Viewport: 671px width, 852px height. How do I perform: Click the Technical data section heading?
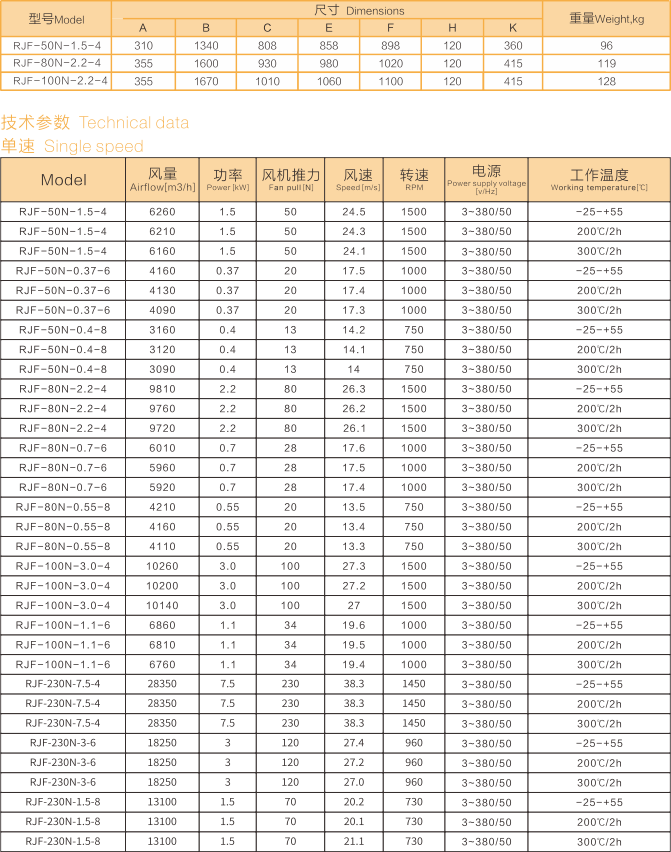[x=95, y=123]
